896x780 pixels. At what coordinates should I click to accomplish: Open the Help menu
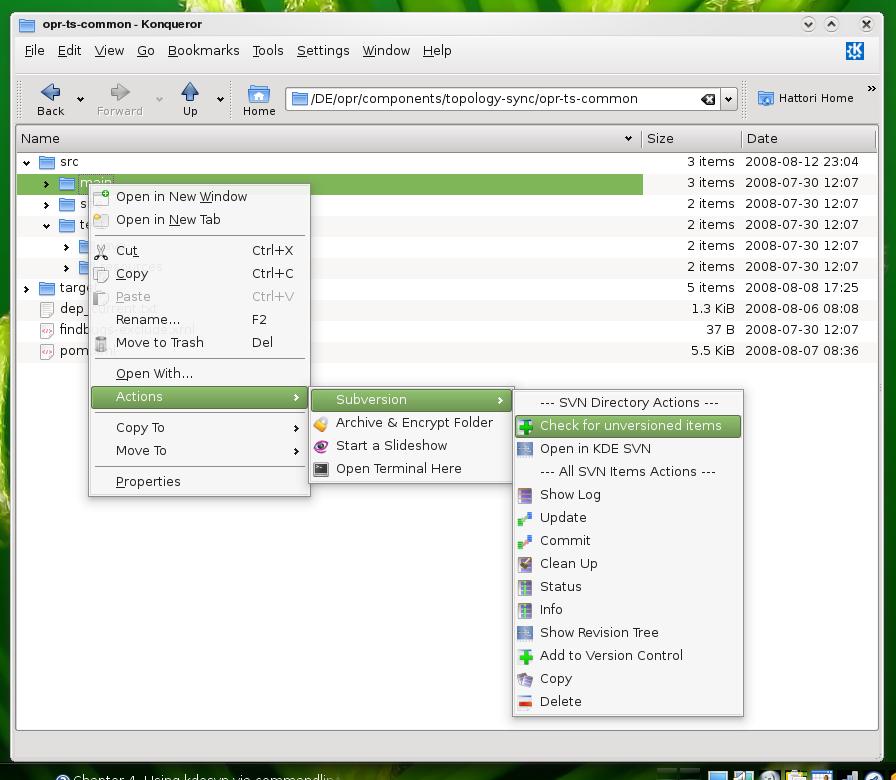[x=437, y=51]
